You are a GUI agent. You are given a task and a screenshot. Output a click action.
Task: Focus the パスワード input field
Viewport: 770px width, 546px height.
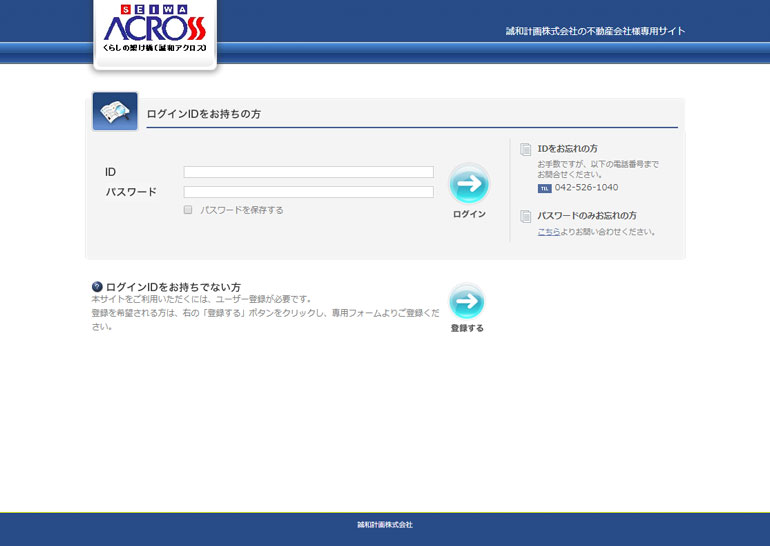point(308,192)
